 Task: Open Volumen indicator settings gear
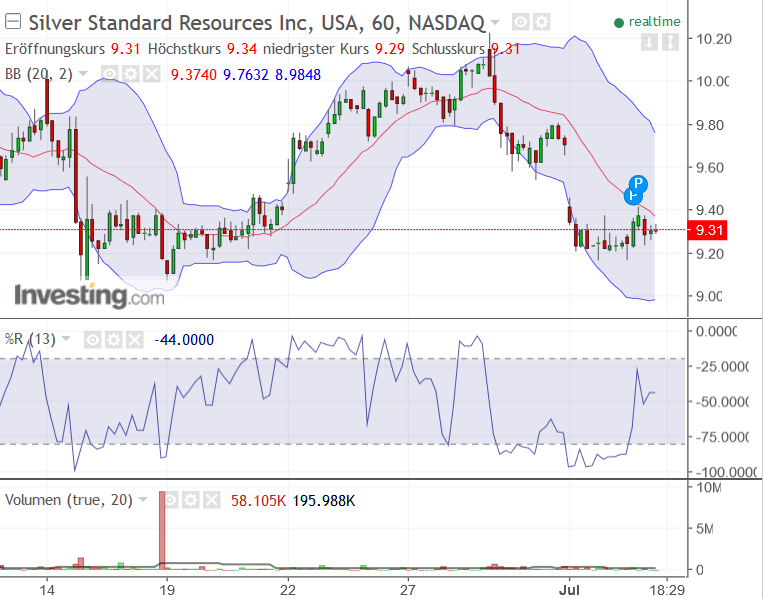pyautogui.click(x=191, y=500)
